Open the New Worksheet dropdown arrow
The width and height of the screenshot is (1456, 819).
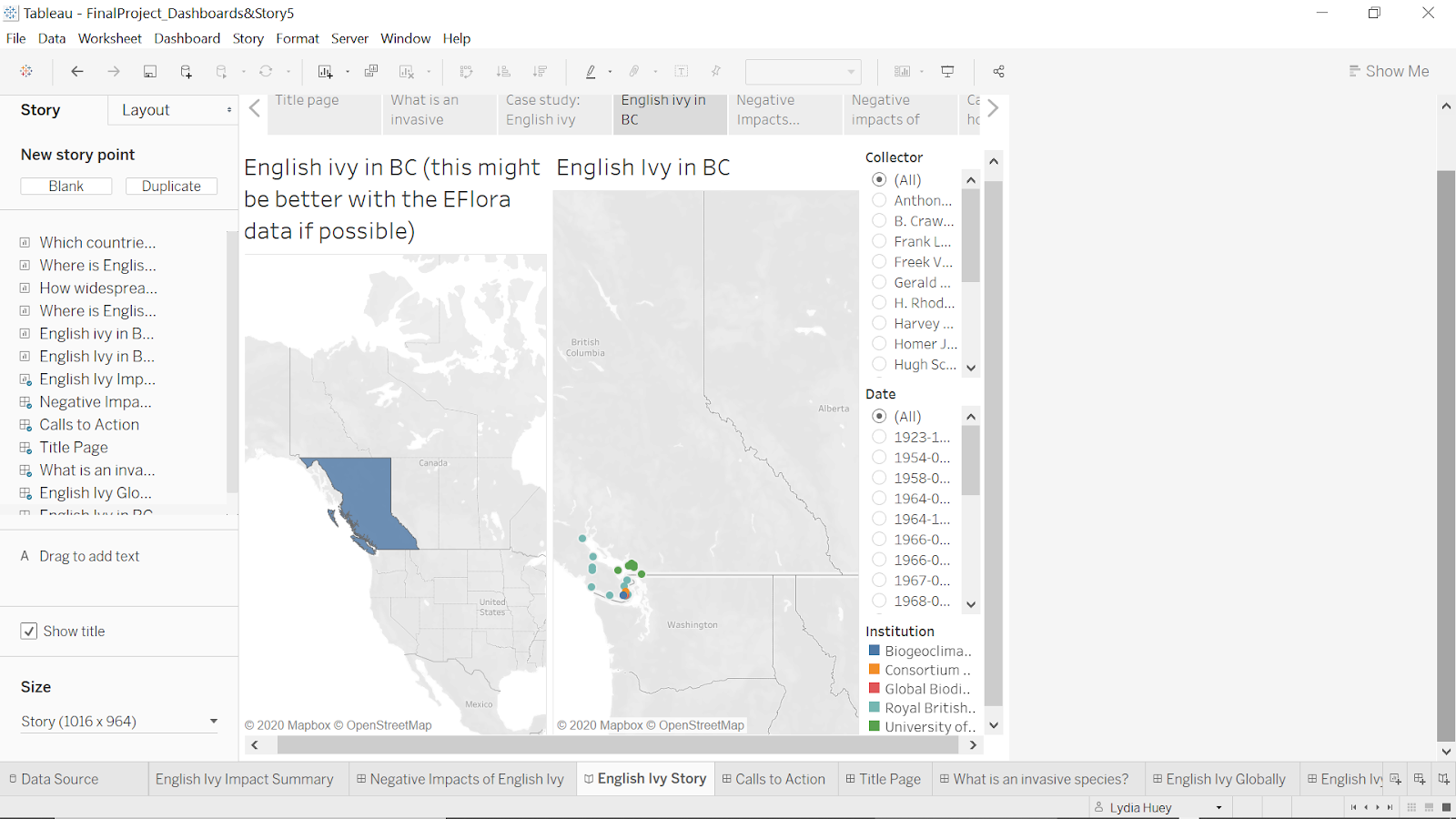[x=348, y=71]
